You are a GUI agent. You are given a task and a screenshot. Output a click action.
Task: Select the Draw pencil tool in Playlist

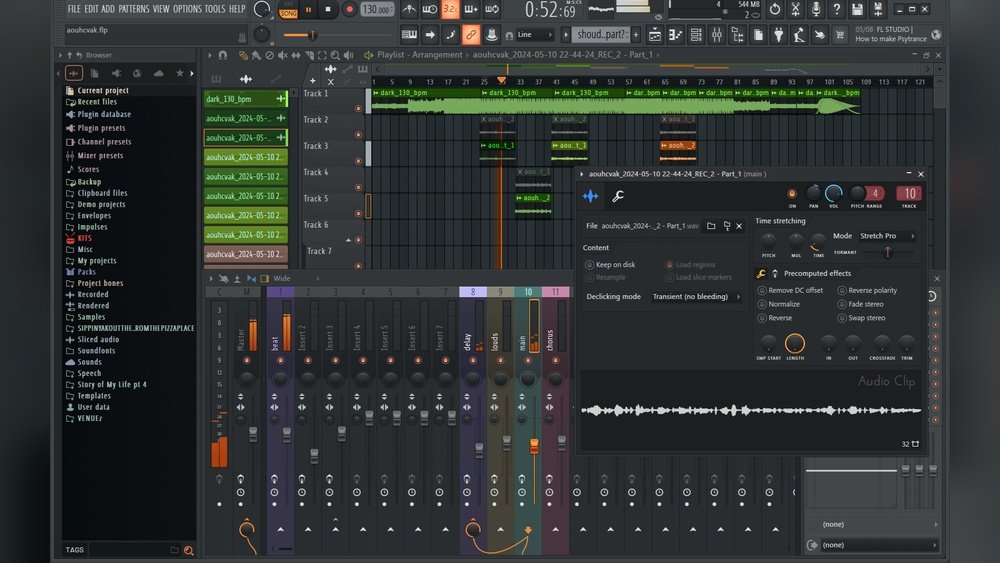point(243,55)
